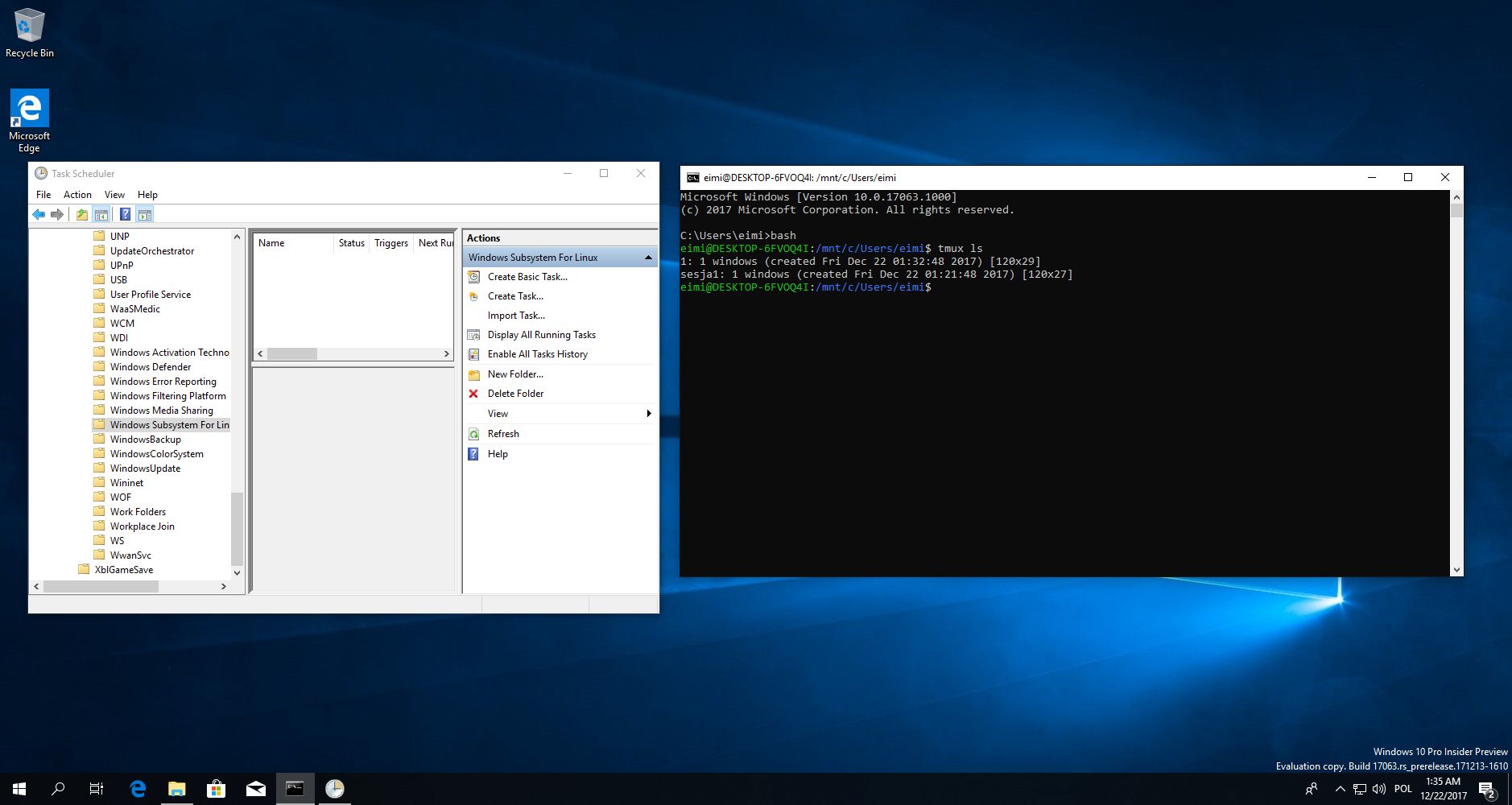This screenshot has height=805, width=1512.
Task: Click the volume speaker icon in the tray
Action: pyautogui.click(x=1378, y=789)
